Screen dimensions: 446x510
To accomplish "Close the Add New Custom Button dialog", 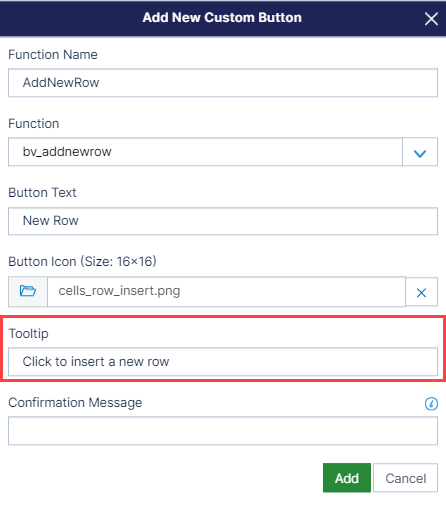I will pyautogui.click(x=431, y=19).
